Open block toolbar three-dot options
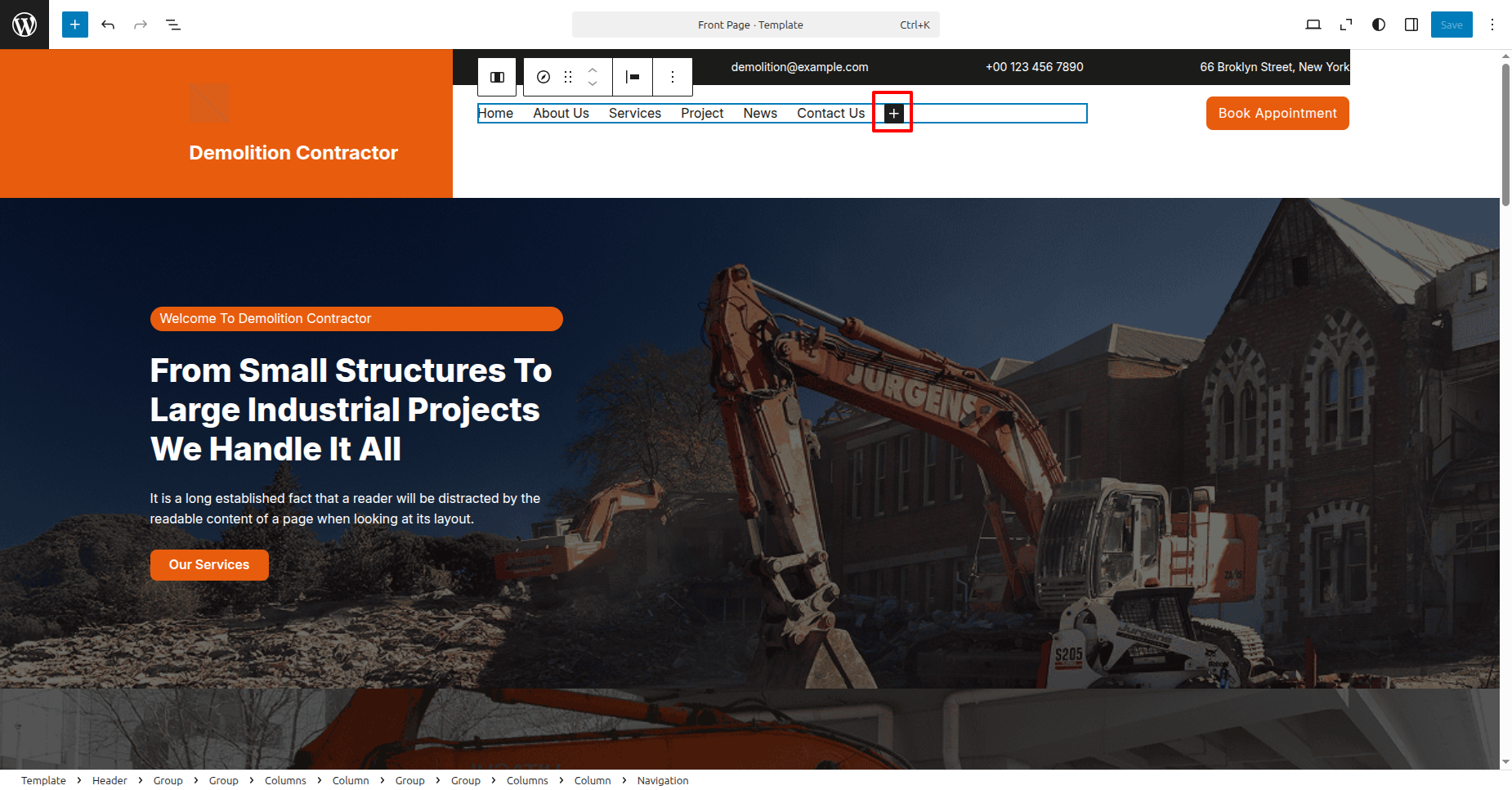 pos(673,77)
